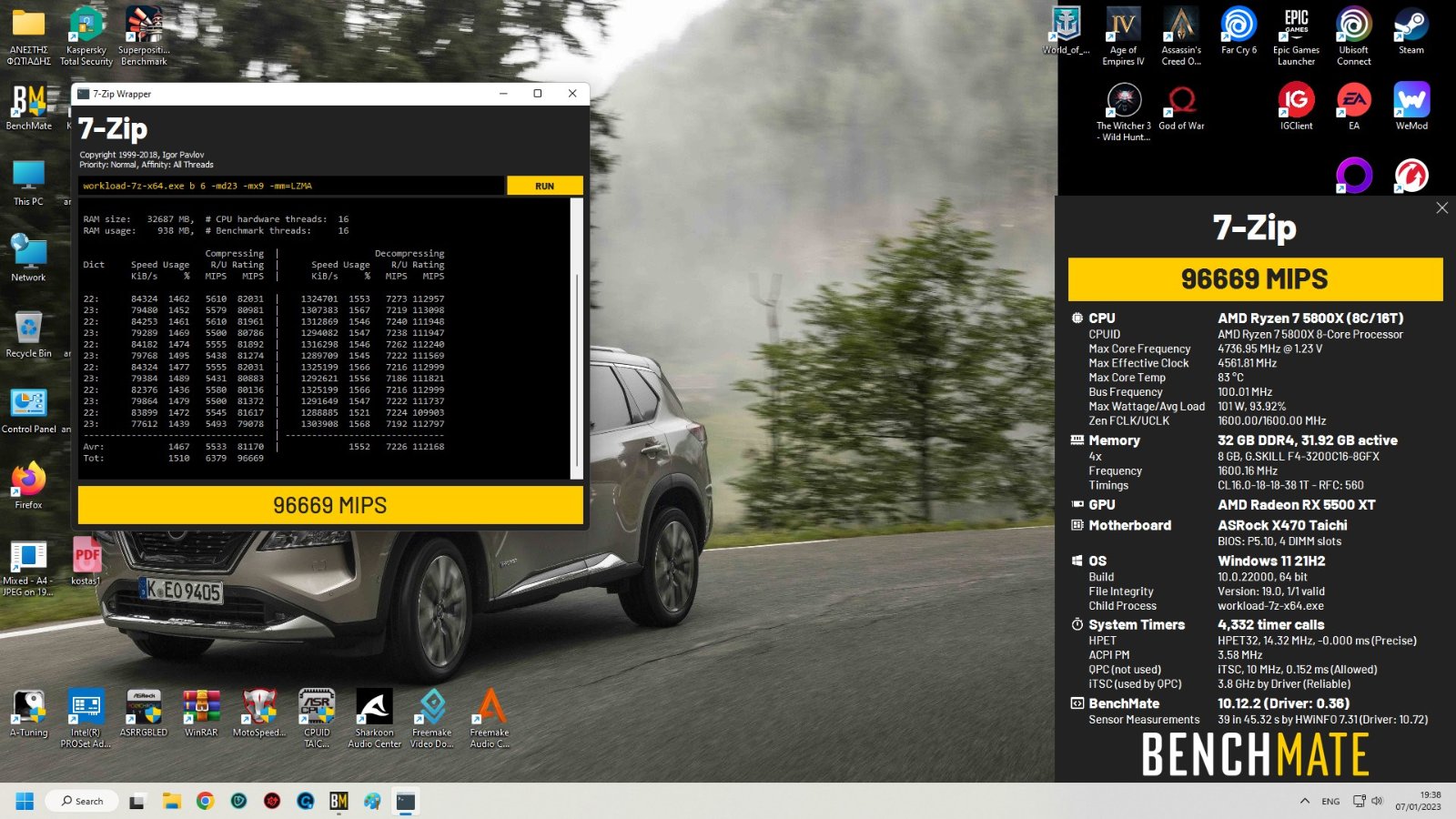Launch Firefox from the desktop
The height and width of the screenshot is (819, 1456).
coord(28,485)
